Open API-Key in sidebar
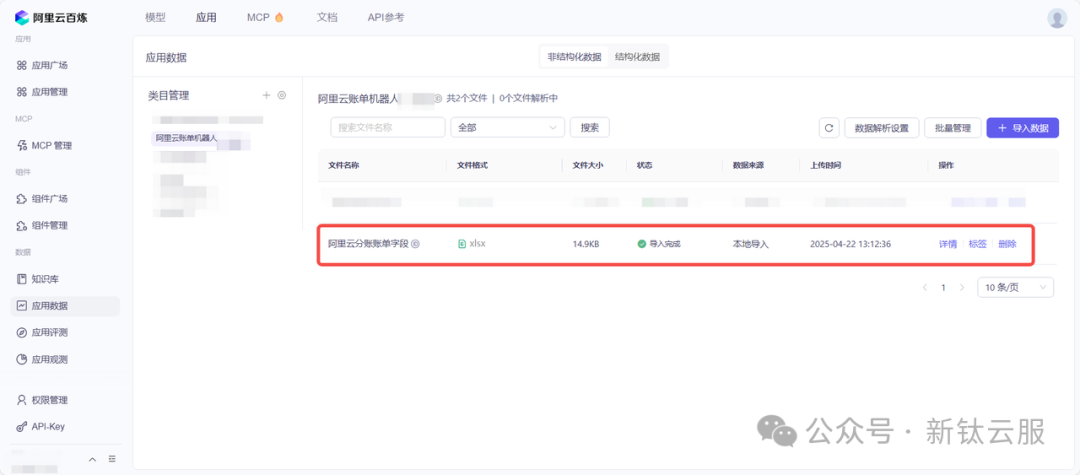 41,427
